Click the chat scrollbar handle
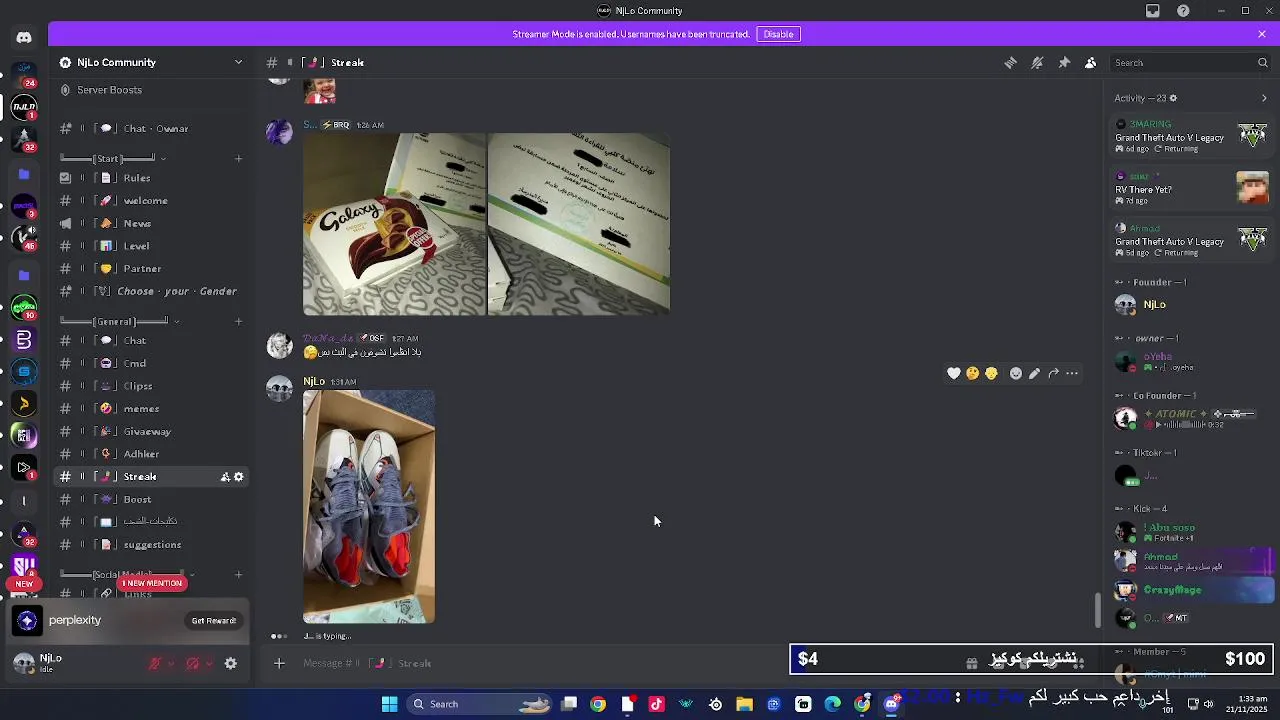The image size is (1280, 720). 1098,610
